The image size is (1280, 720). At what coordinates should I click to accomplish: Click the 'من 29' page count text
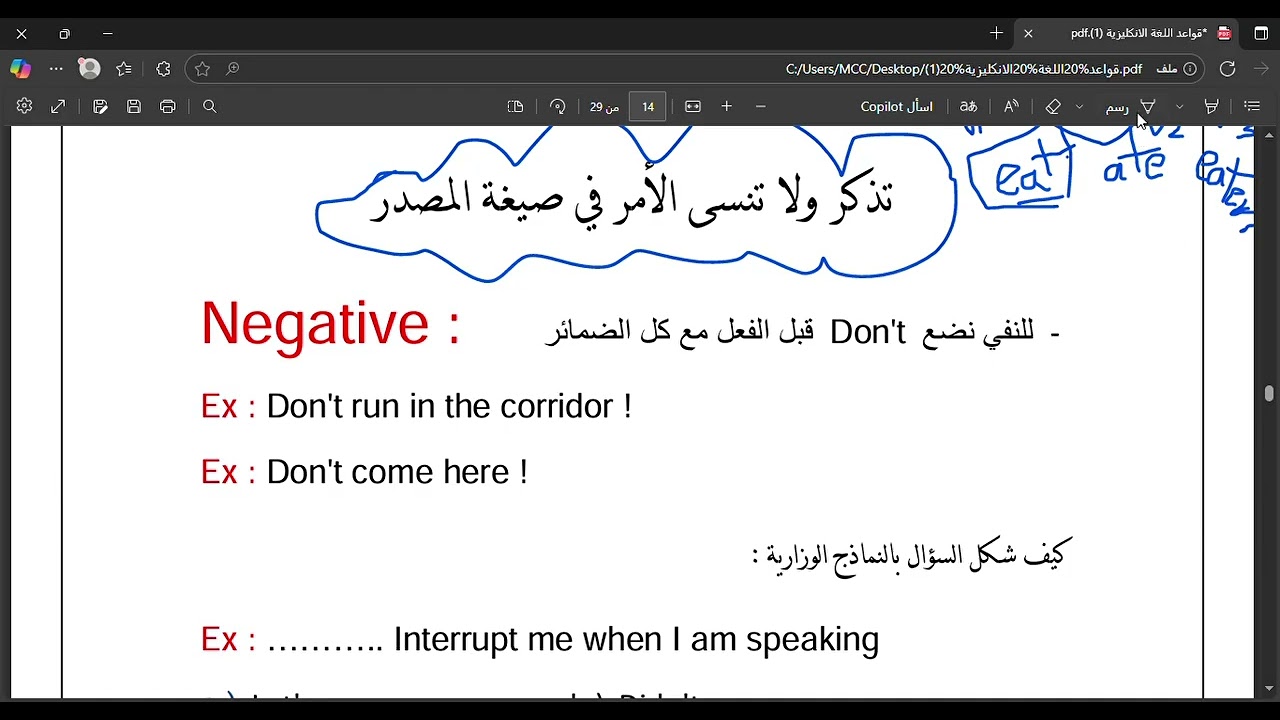[604, 106]
